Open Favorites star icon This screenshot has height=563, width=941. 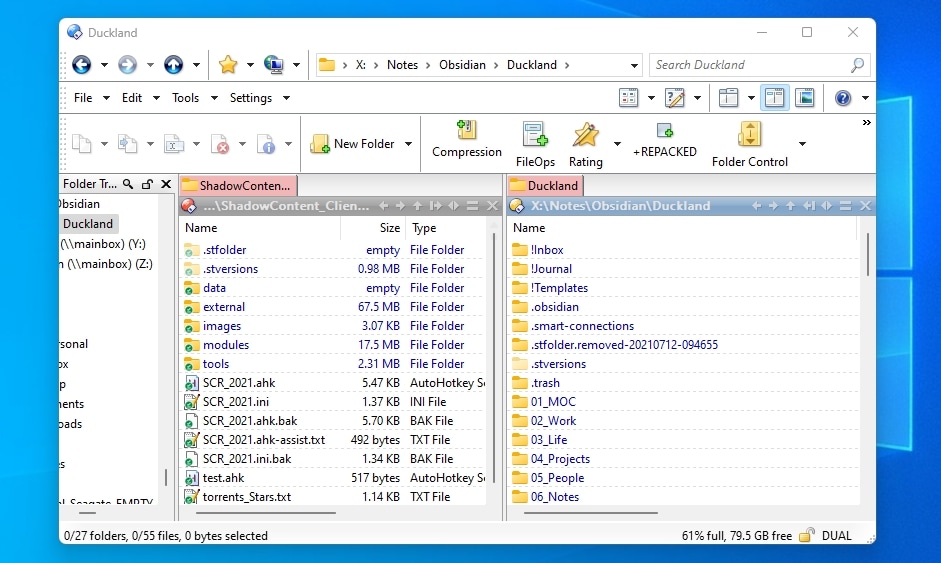pyautogui.click(x=228, y=65)
